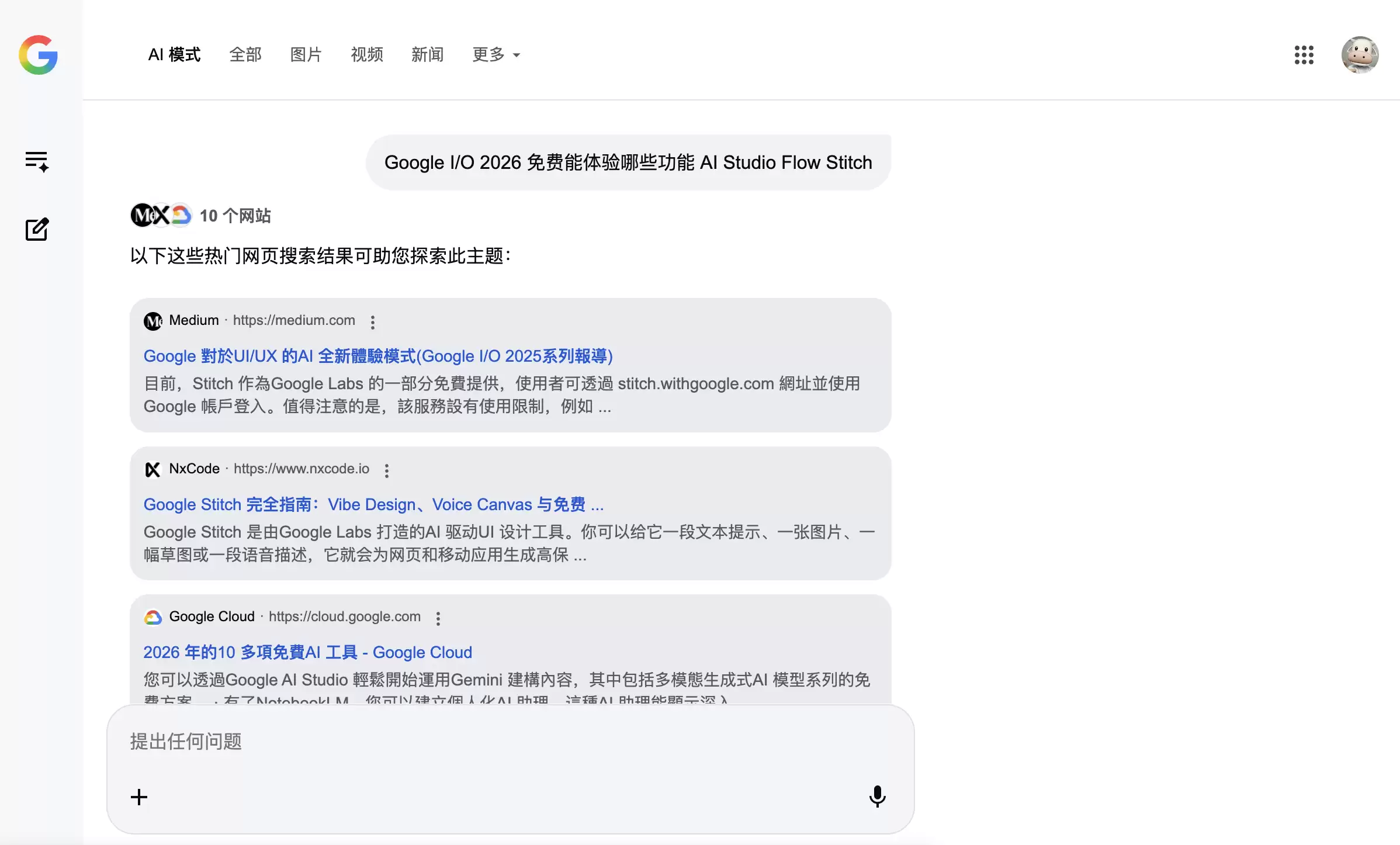The width and height of the screenshot is (1400, 845).
Task: Click the Google Cloud site name label
Action: 212,617
